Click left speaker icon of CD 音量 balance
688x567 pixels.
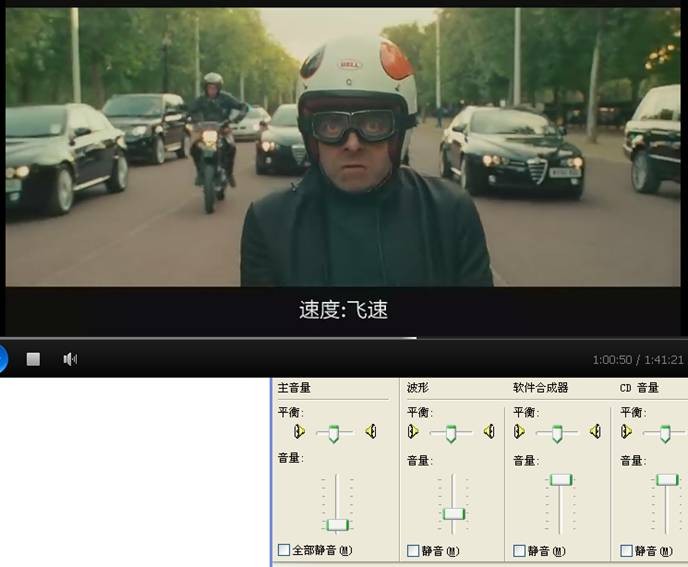pyautogui.click(x=626, y=432)
